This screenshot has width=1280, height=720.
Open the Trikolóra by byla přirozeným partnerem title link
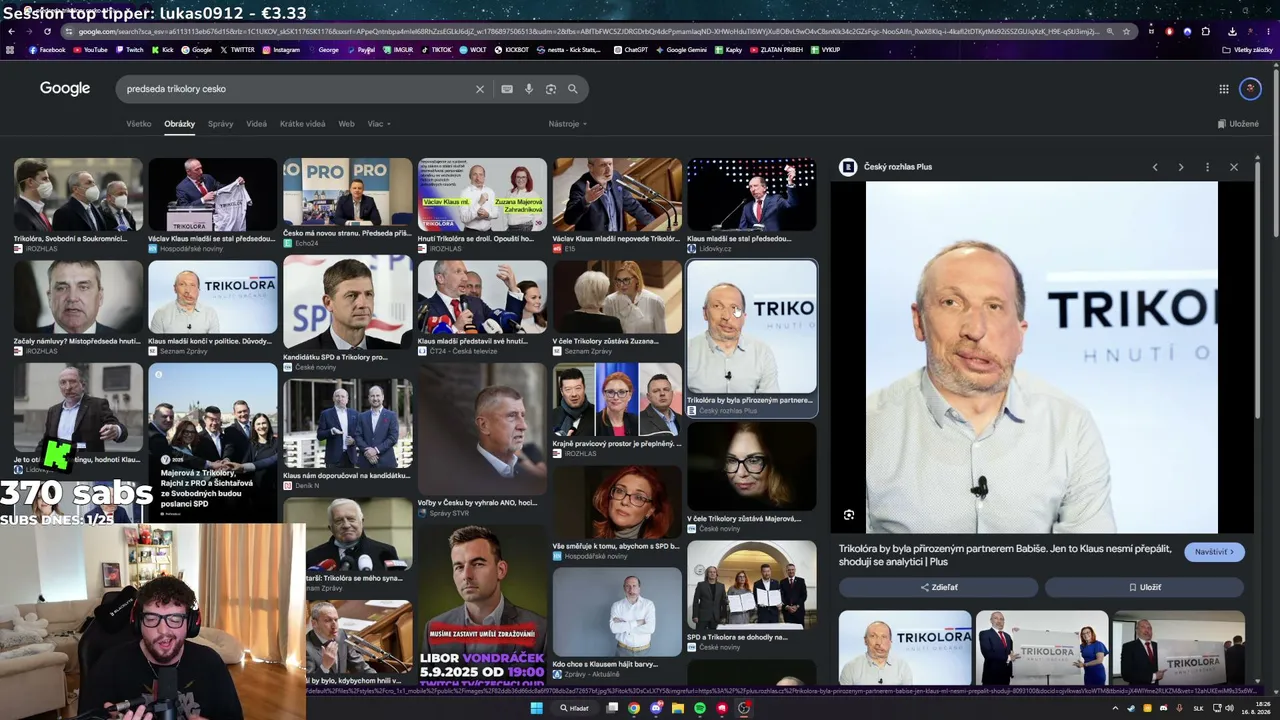[1005, 555]
